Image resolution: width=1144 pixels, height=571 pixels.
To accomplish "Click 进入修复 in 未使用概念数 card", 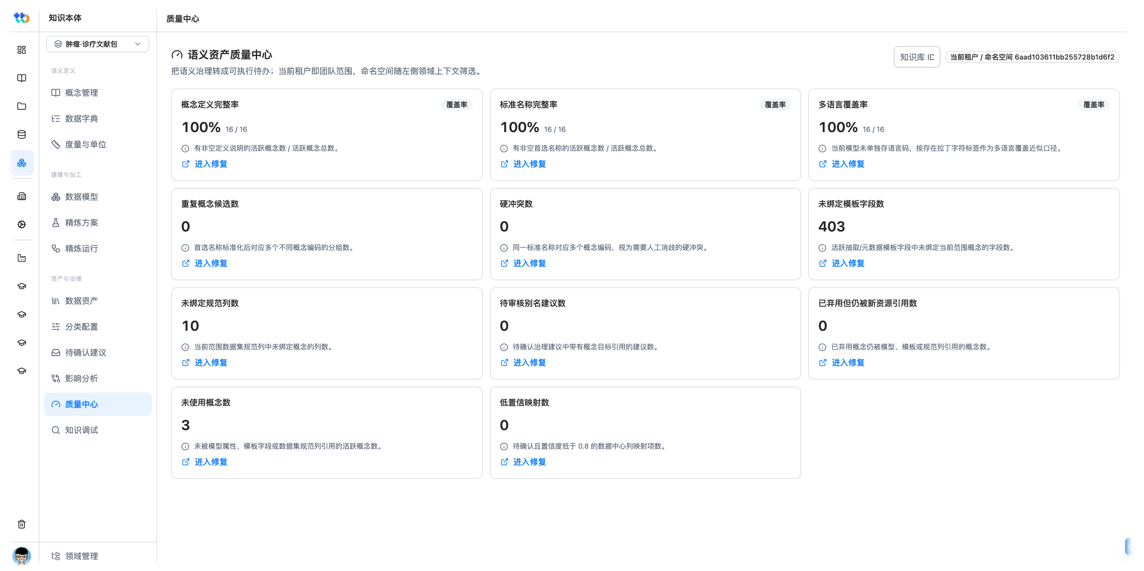I will (205, 462).
